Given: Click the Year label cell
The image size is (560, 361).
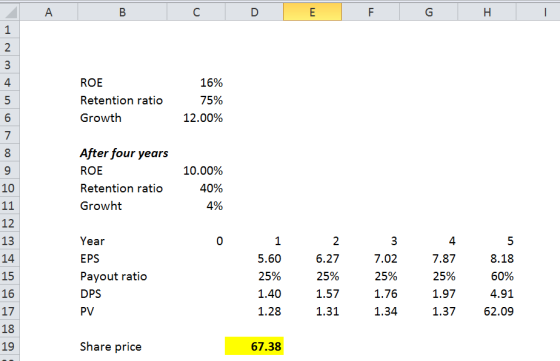Looking at the screenshot, I should [92, 241].
